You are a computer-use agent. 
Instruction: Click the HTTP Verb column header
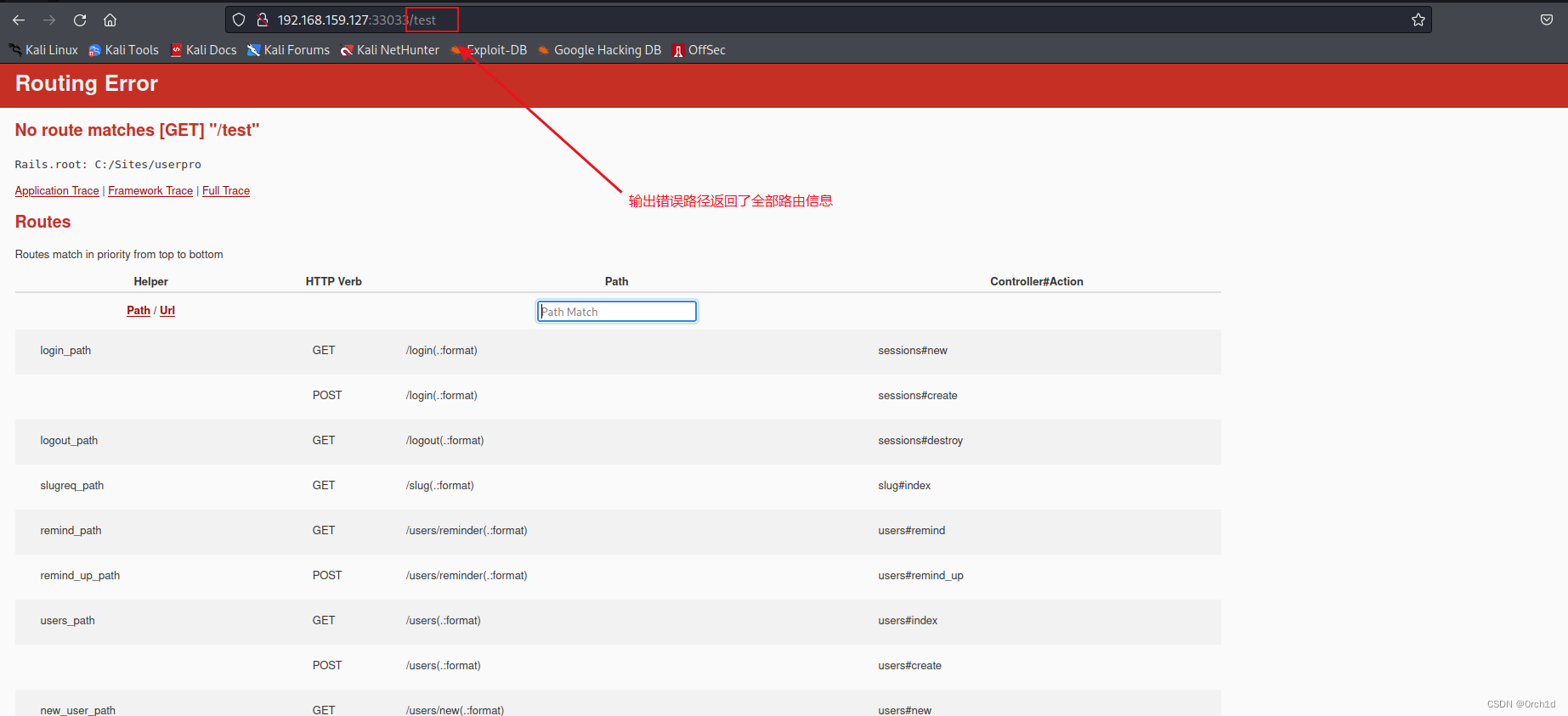tap(333, 282)
